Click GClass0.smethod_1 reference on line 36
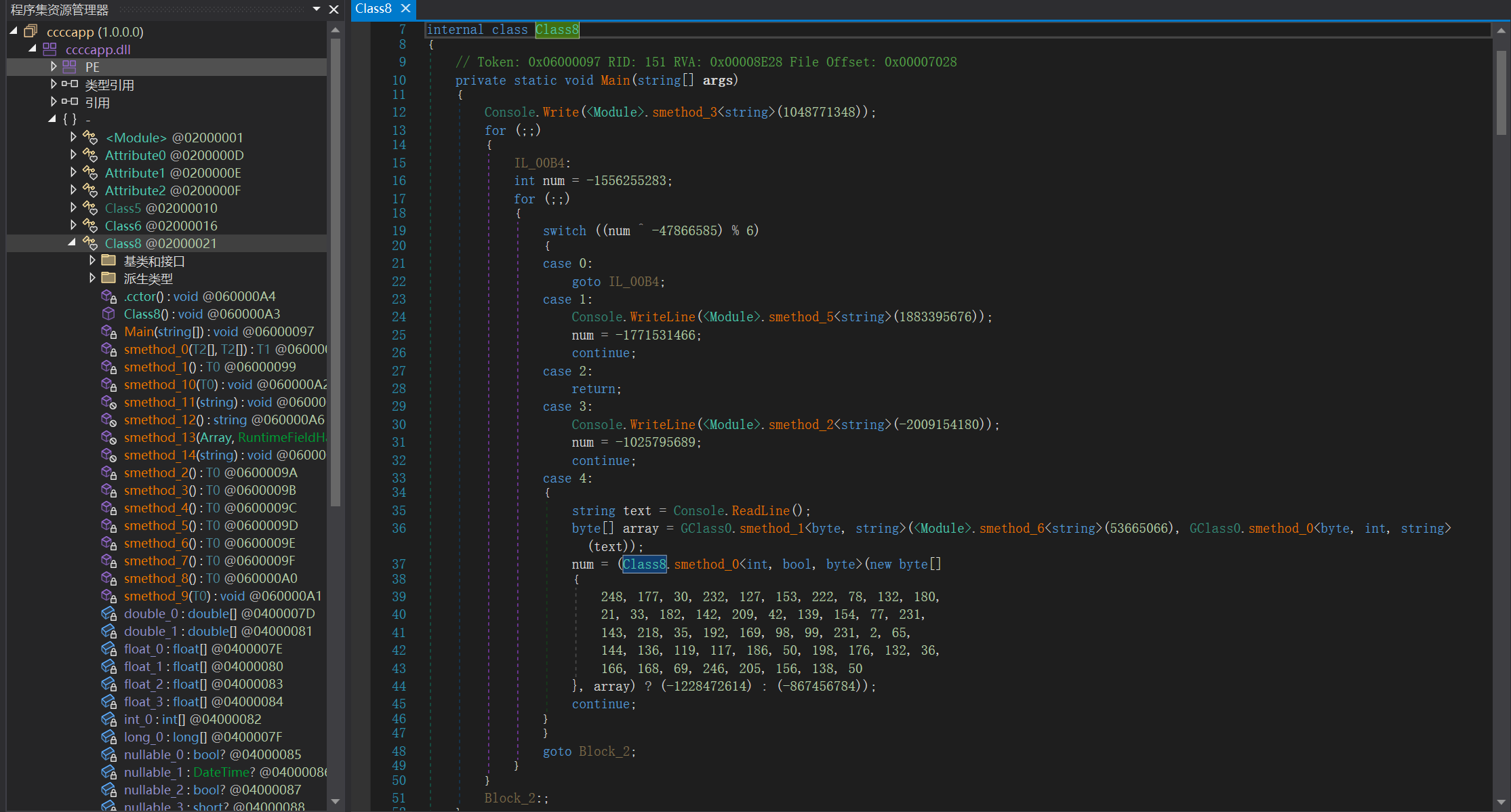 point(742,528)
